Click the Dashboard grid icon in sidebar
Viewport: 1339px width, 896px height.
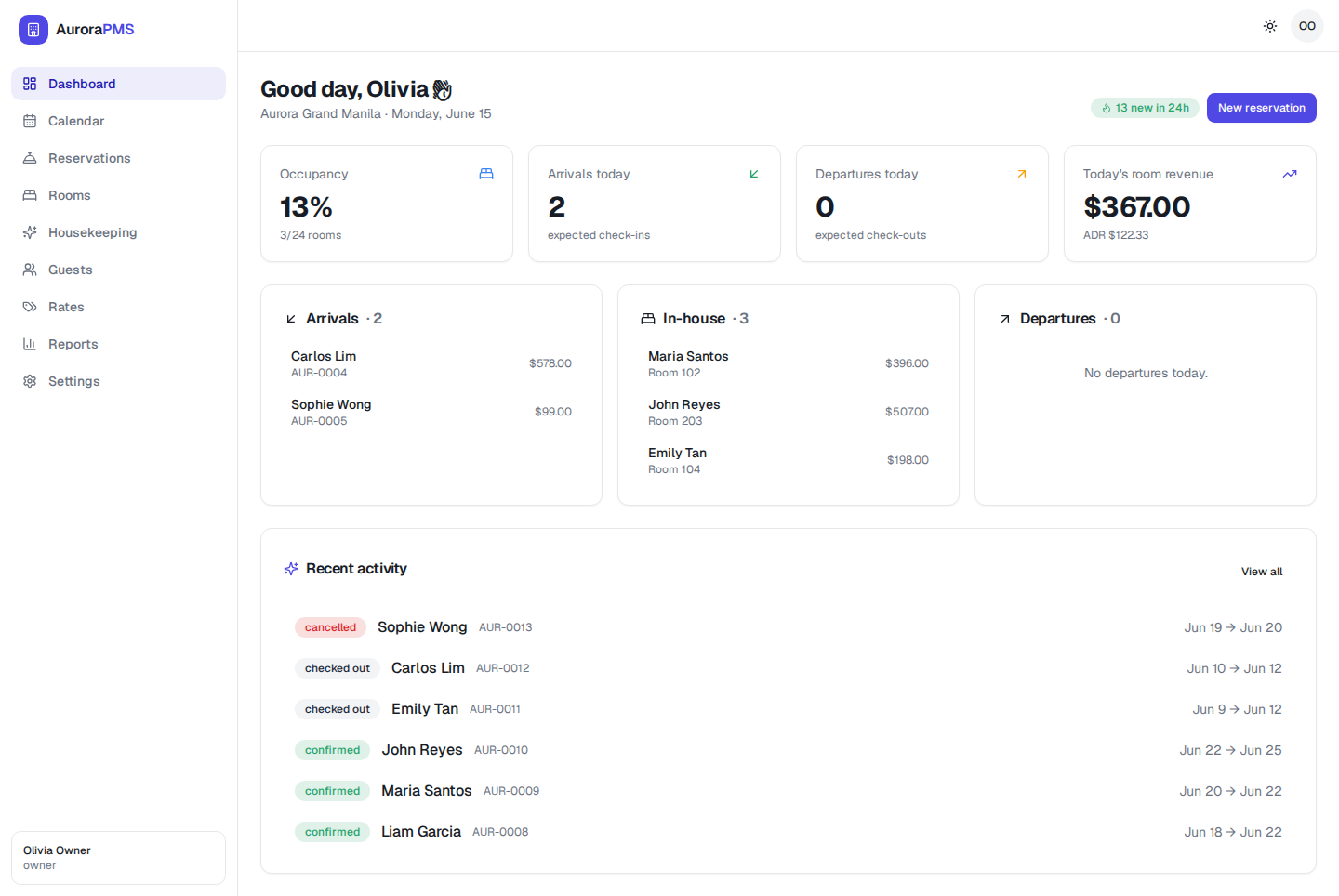click(30, 84)
